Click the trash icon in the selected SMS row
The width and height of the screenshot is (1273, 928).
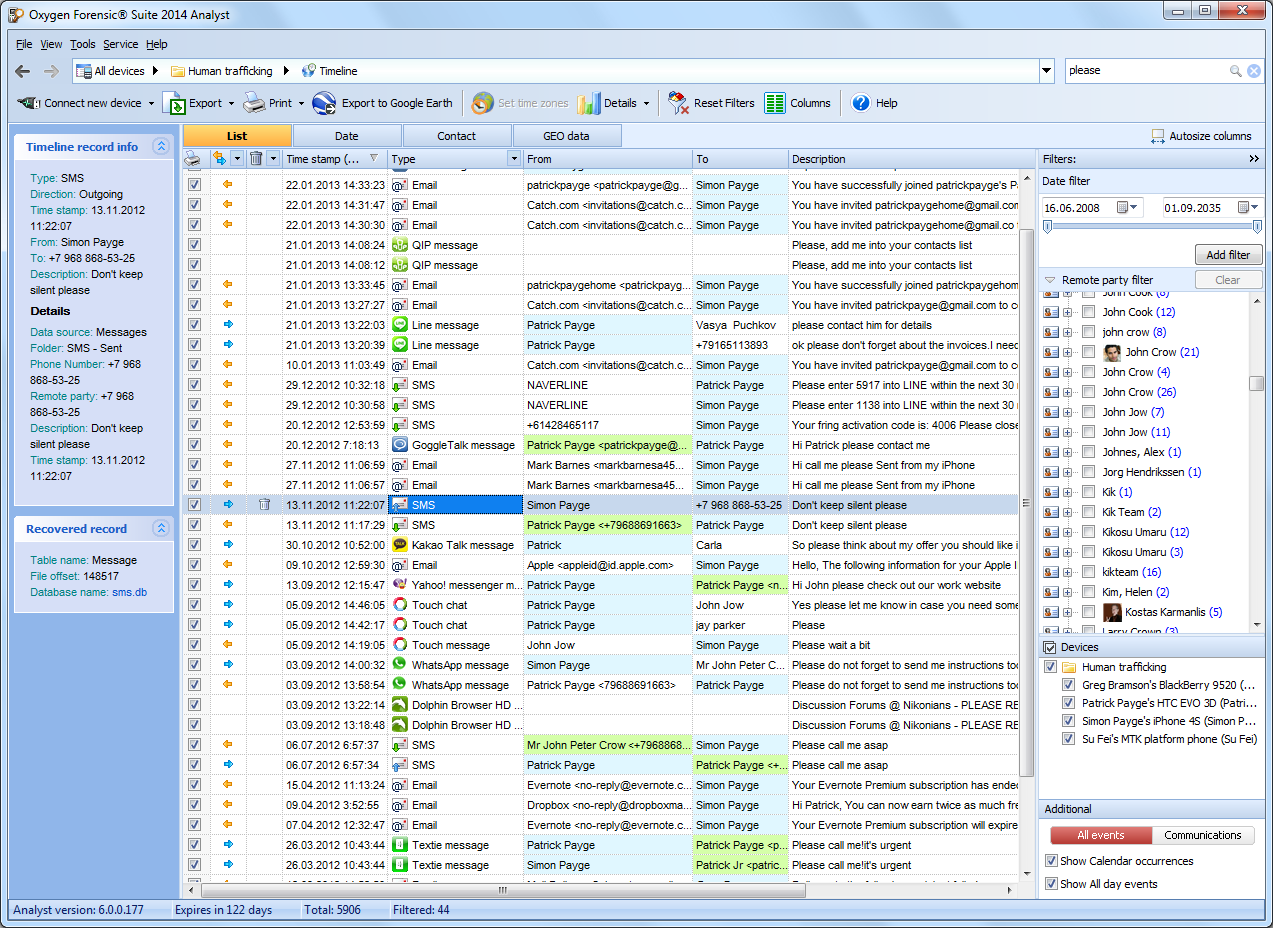(x=264, y=505)
